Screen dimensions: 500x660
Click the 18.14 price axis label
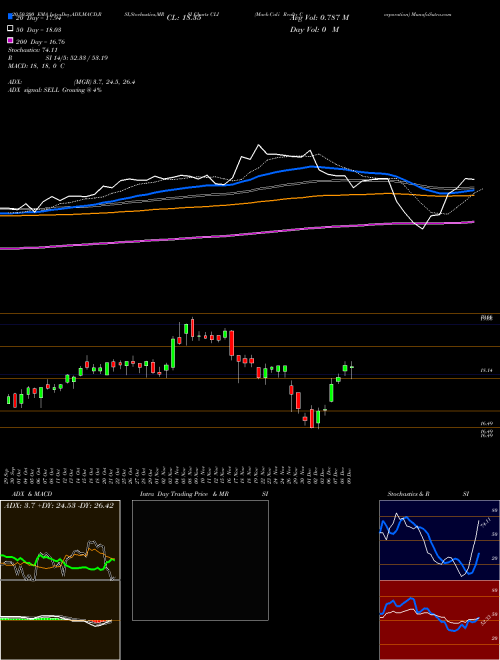click(x=487, y=370)
